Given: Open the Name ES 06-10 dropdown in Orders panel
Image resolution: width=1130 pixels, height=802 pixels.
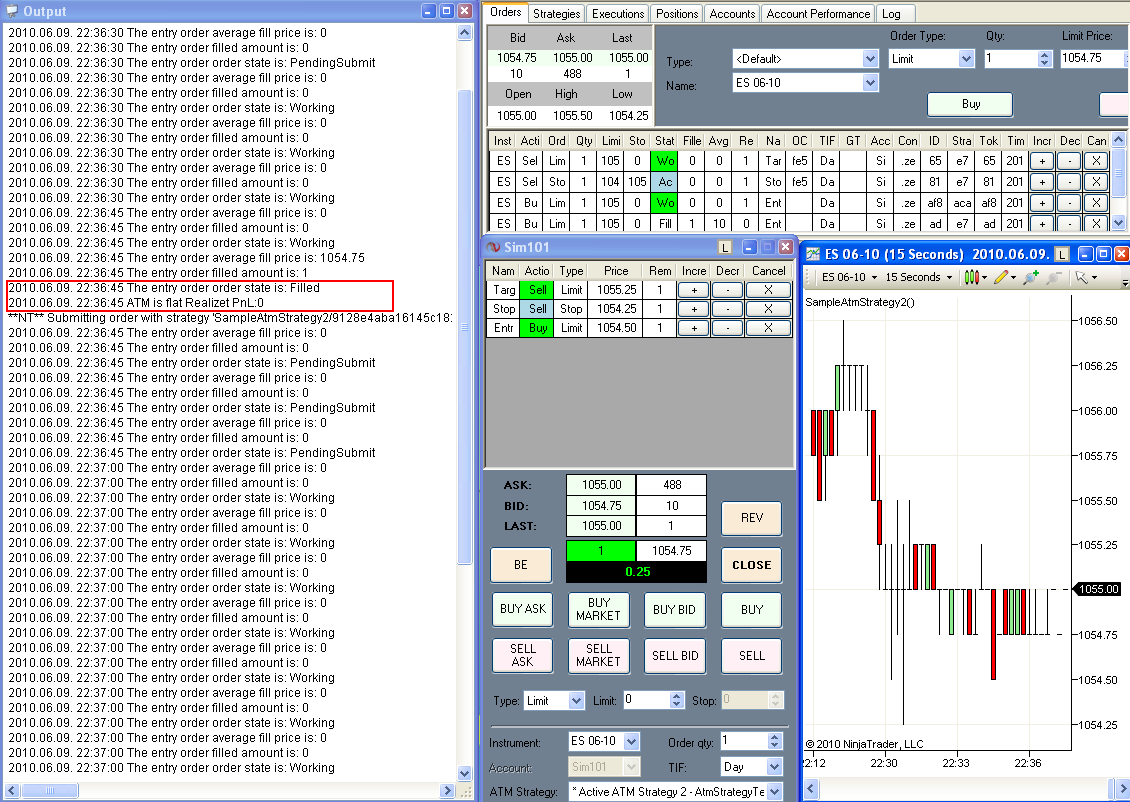Looking at the screenshot, I should click(870, 83).
